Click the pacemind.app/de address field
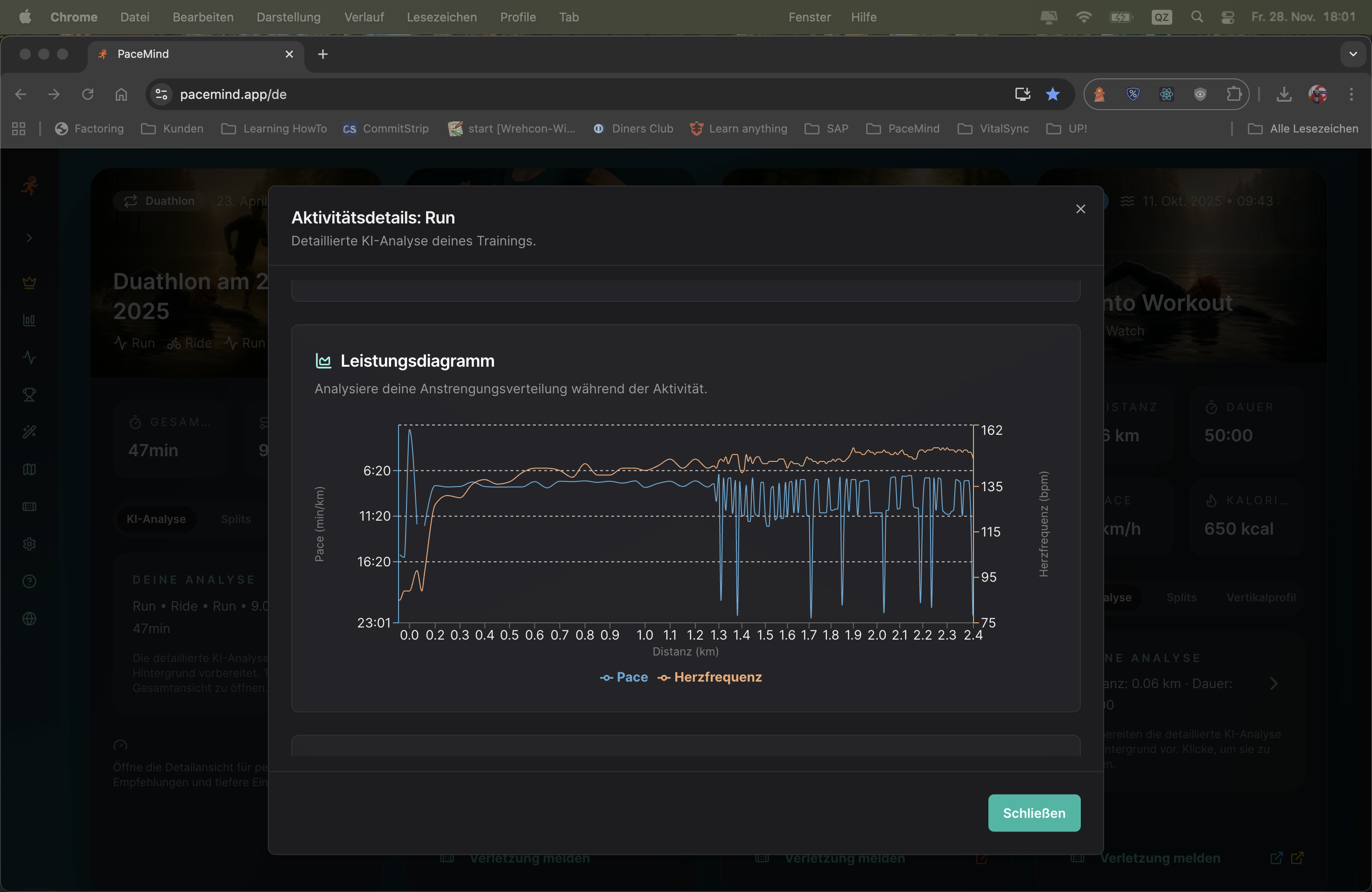Screen dimensions: 1372x892 519,94
